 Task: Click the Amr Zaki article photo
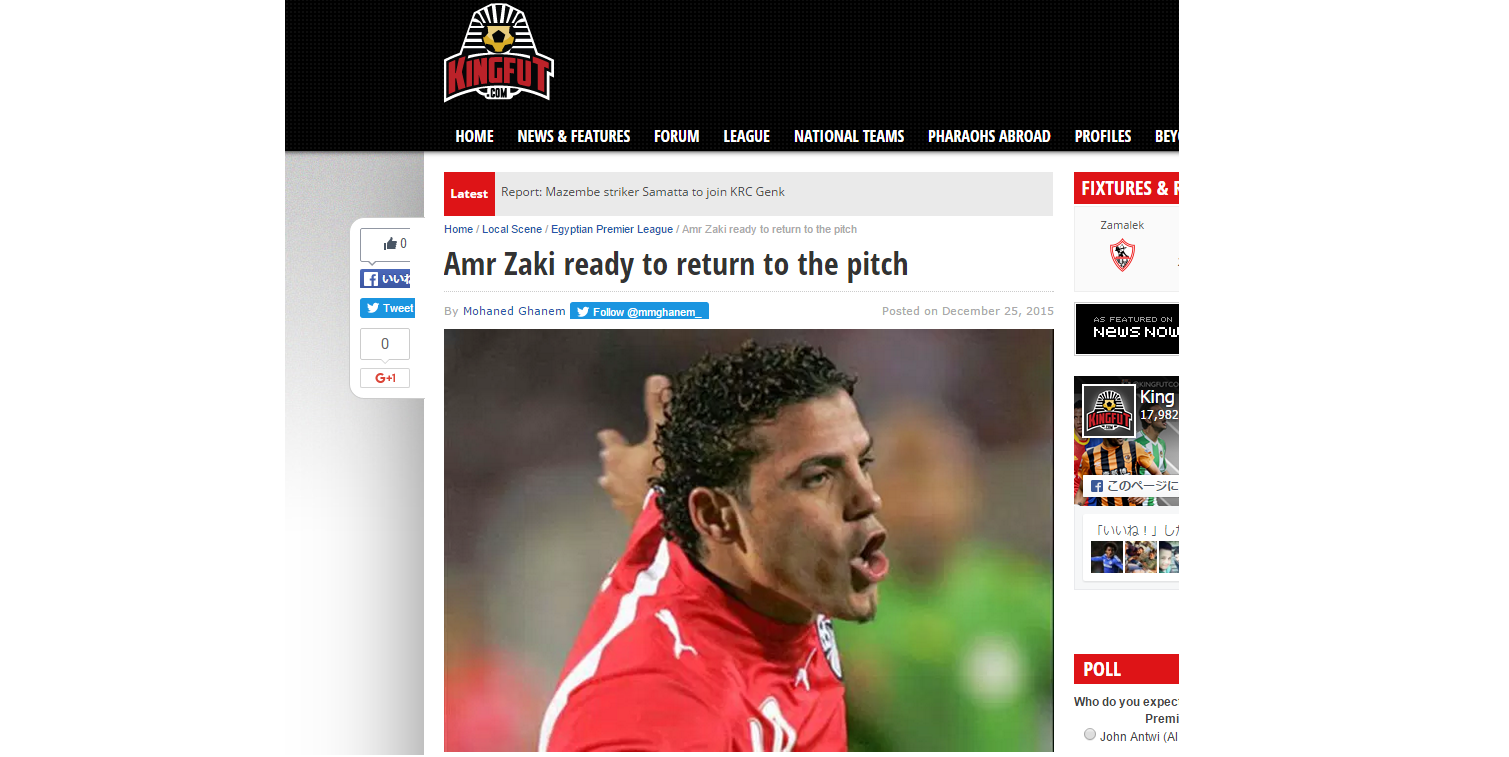[x=748, y=540]
